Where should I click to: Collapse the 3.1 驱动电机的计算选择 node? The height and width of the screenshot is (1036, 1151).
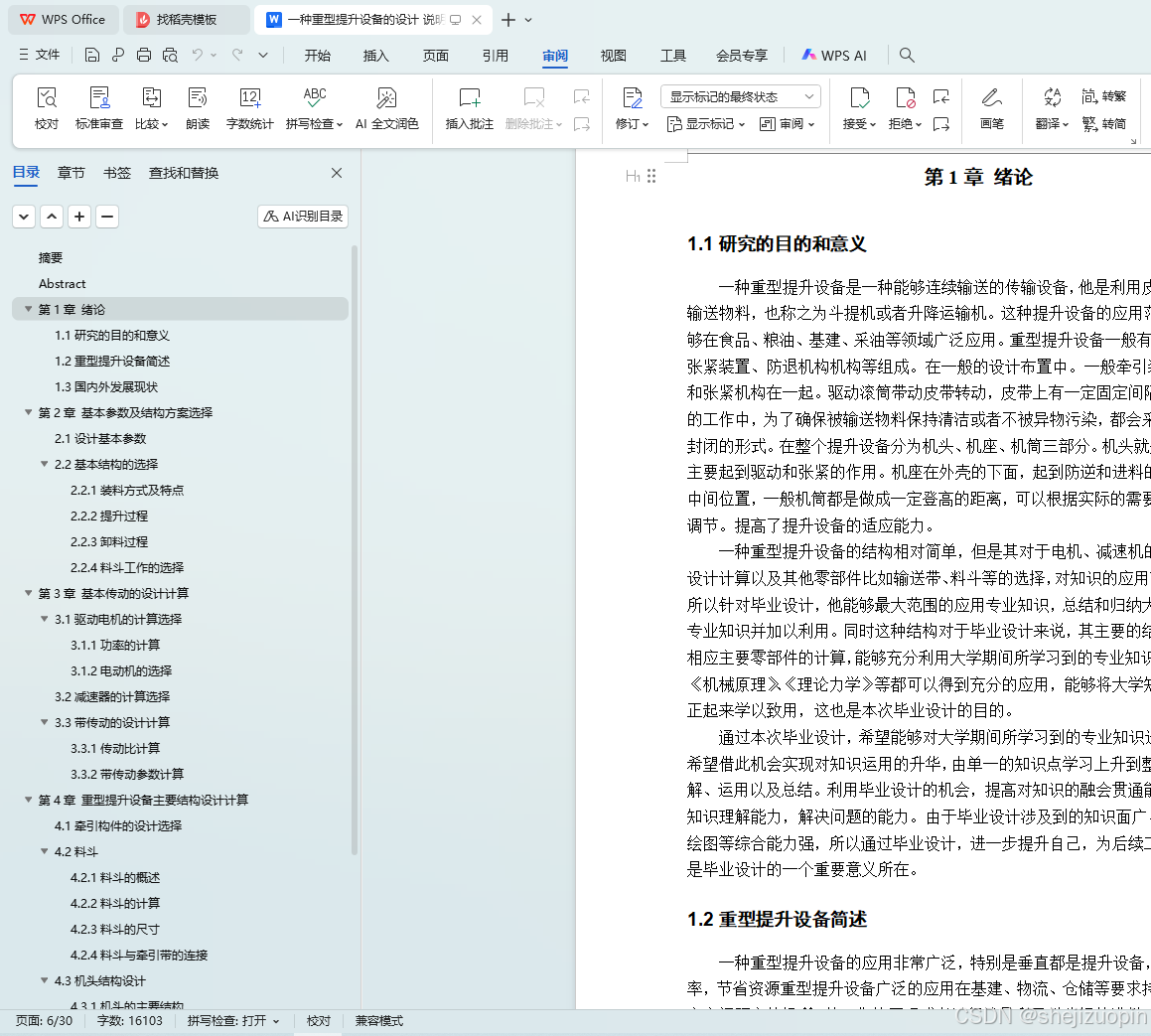(44, 619)
